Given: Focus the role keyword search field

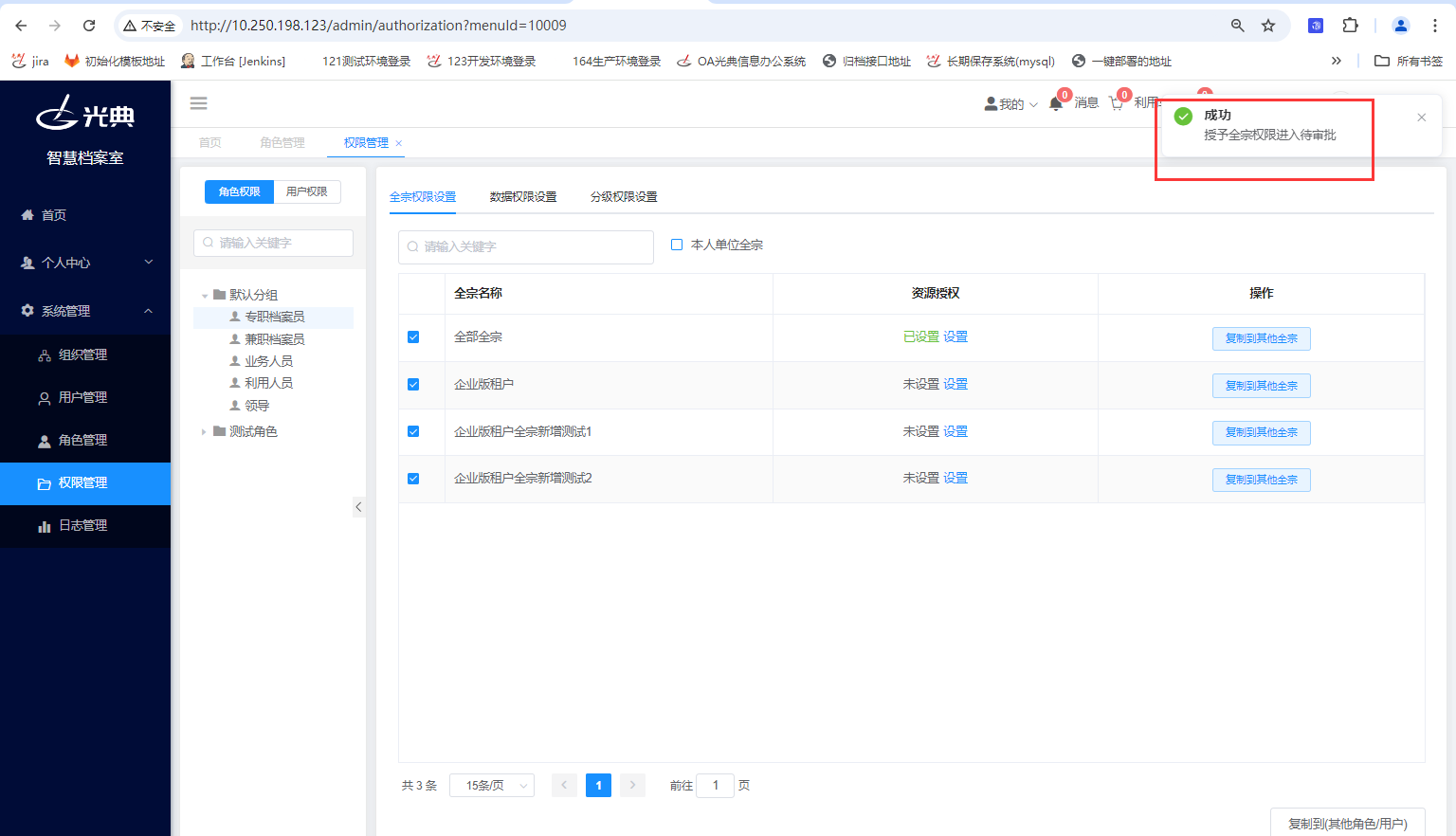Looking at the screenshot, I should [x=273, y=243].
